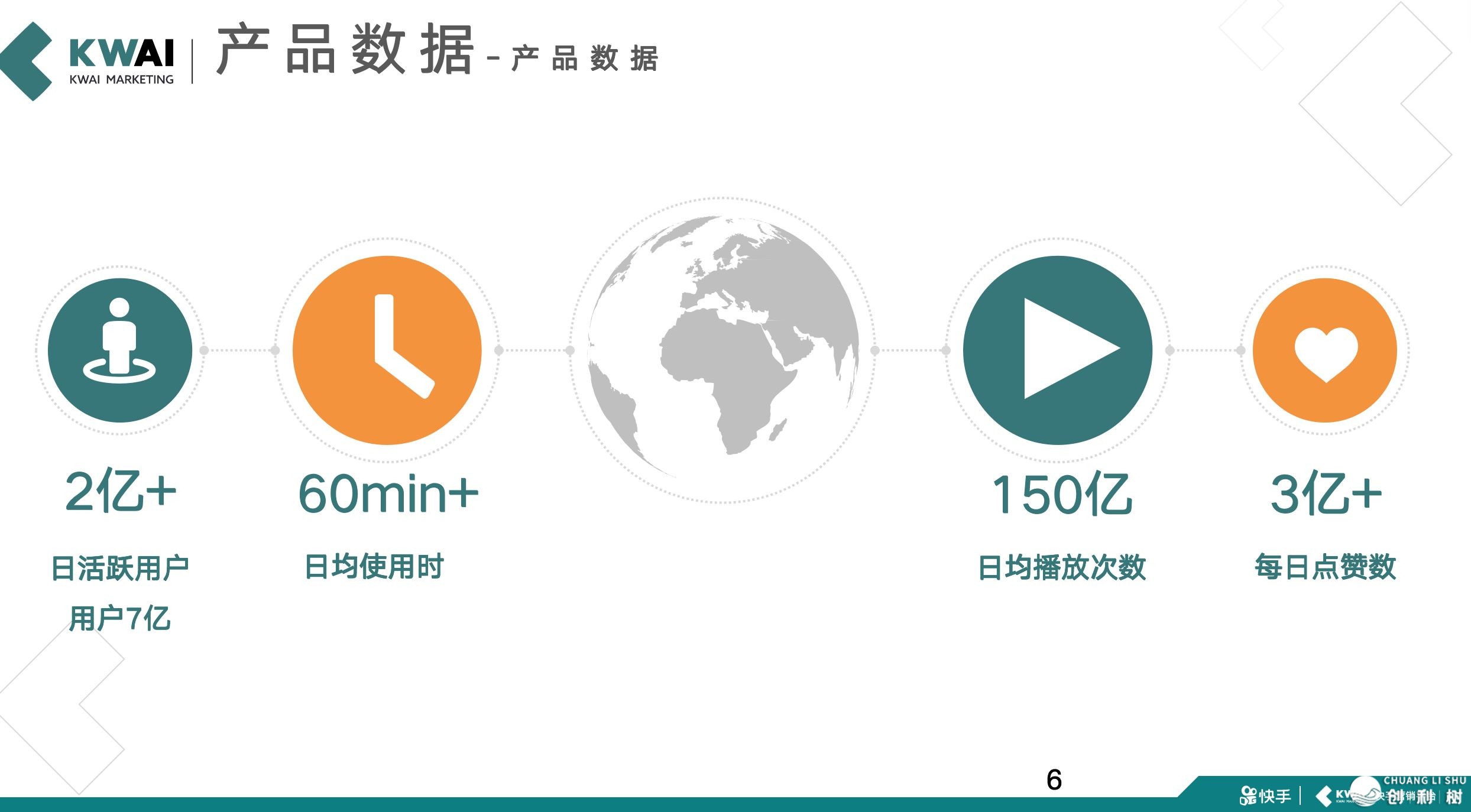Select the 日活跃用户 label
Image resolution: width=1471 pixels, height=812 pixels.
pyautogui.click(x=120, y=568)
